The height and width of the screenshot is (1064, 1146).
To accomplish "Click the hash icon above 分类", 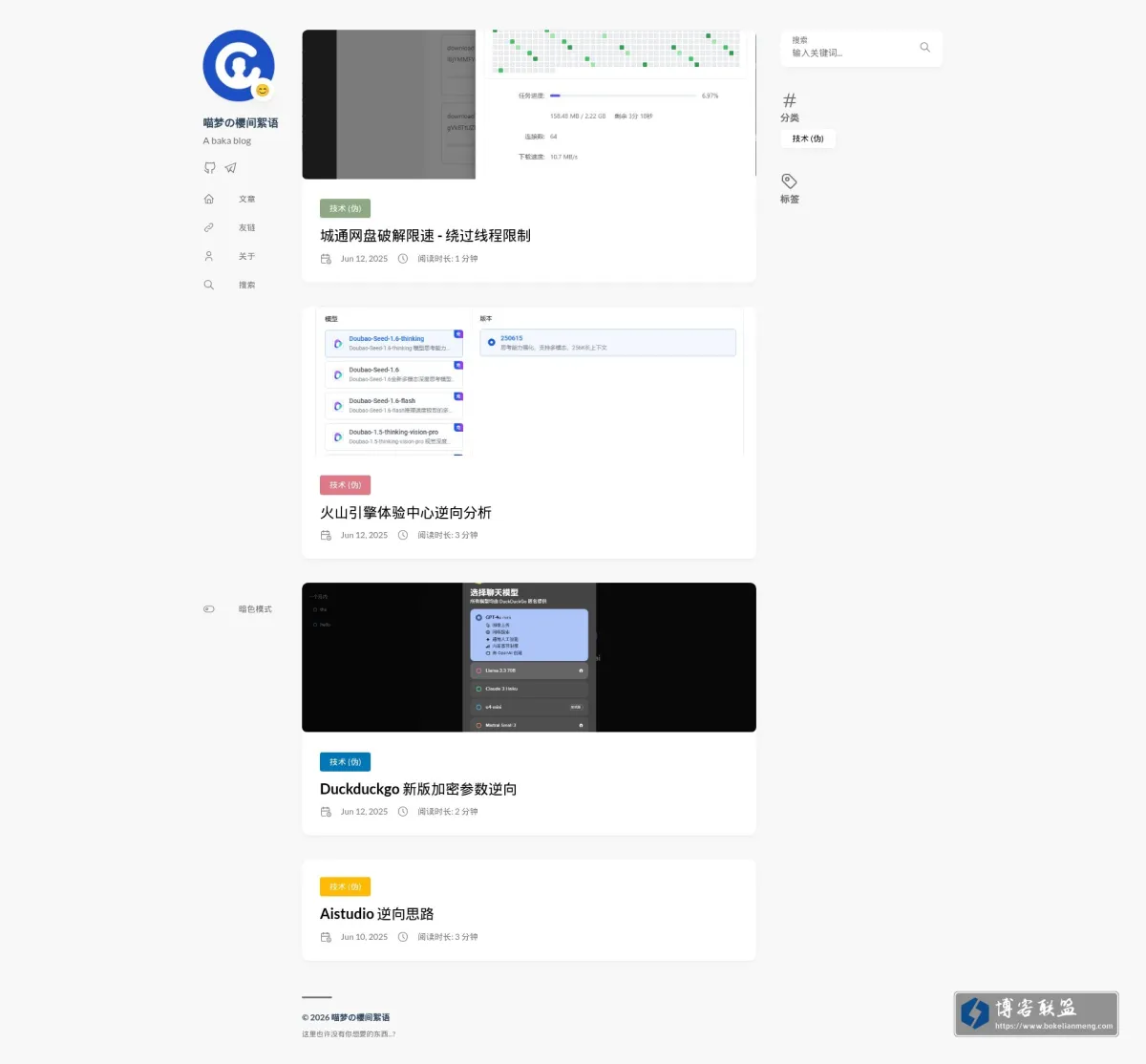I will 790,100.
